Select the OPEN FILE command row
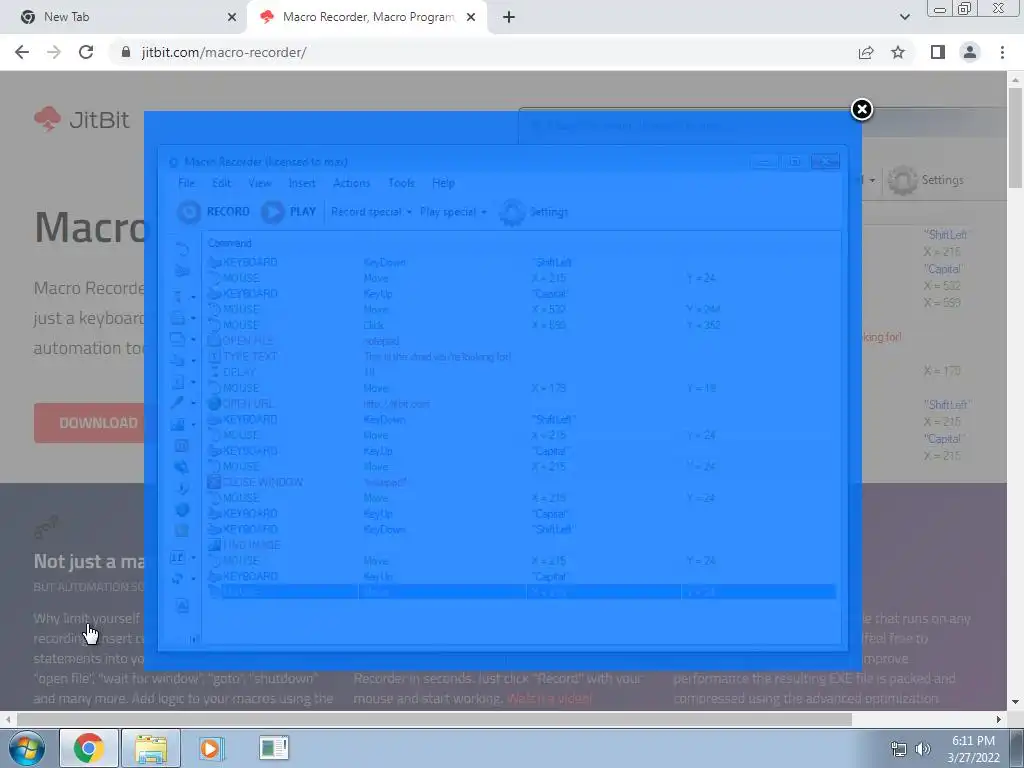The height and width of the screenshot is (768, 1024). [x=520, y=341]
